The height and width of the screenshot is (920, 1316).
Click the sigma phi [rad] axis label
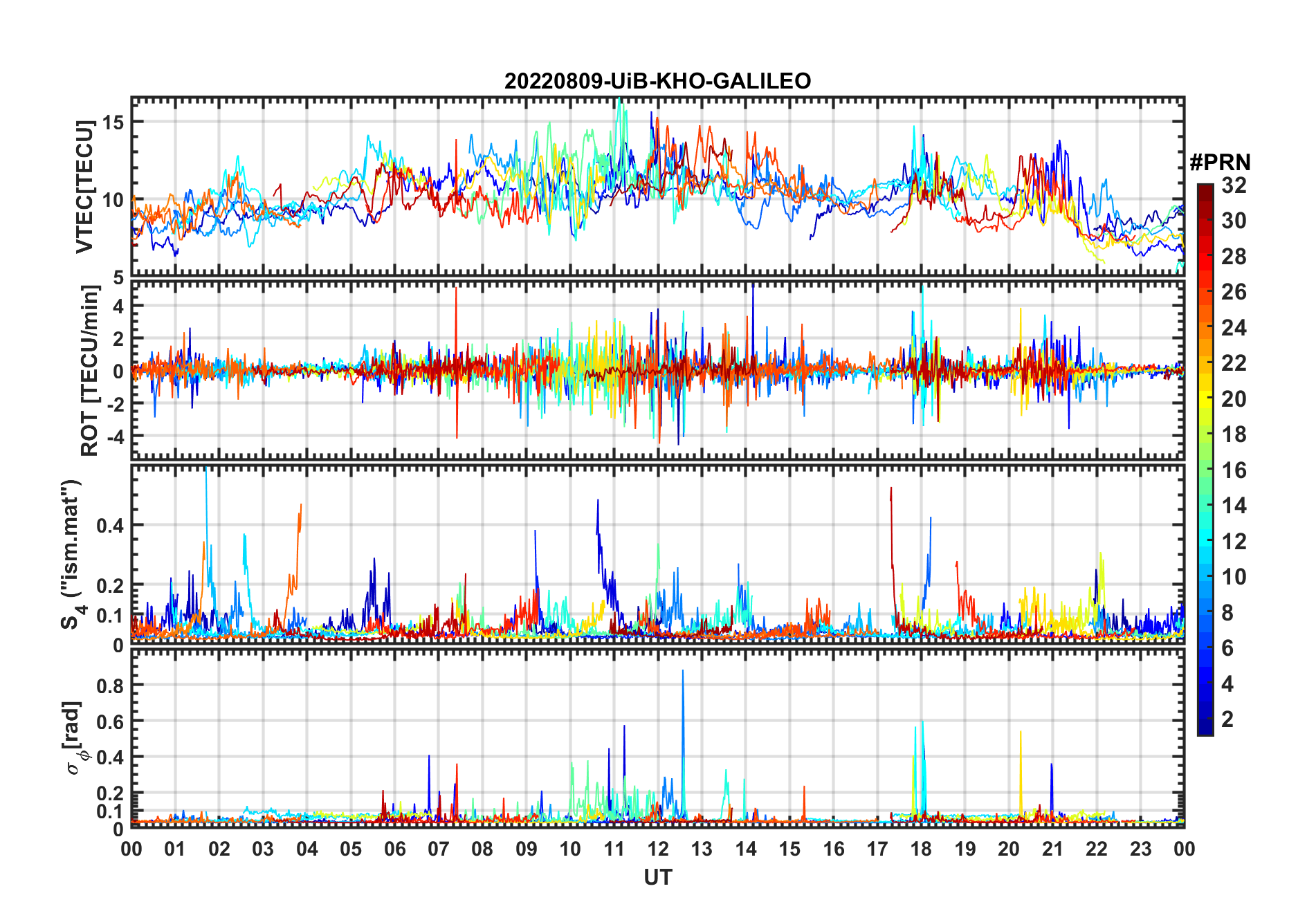[74, 738]
